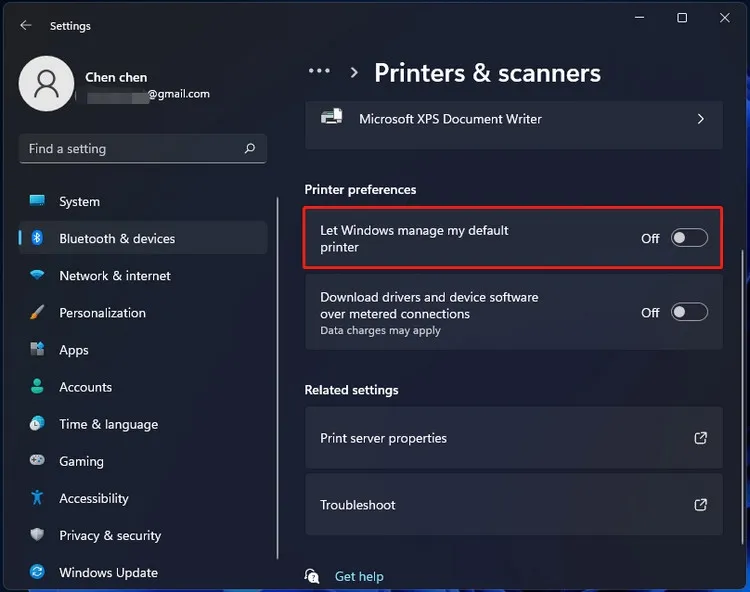Screen dimensions: 750x592
Task: Open Personalization settings
Action: tap(143, 313)
